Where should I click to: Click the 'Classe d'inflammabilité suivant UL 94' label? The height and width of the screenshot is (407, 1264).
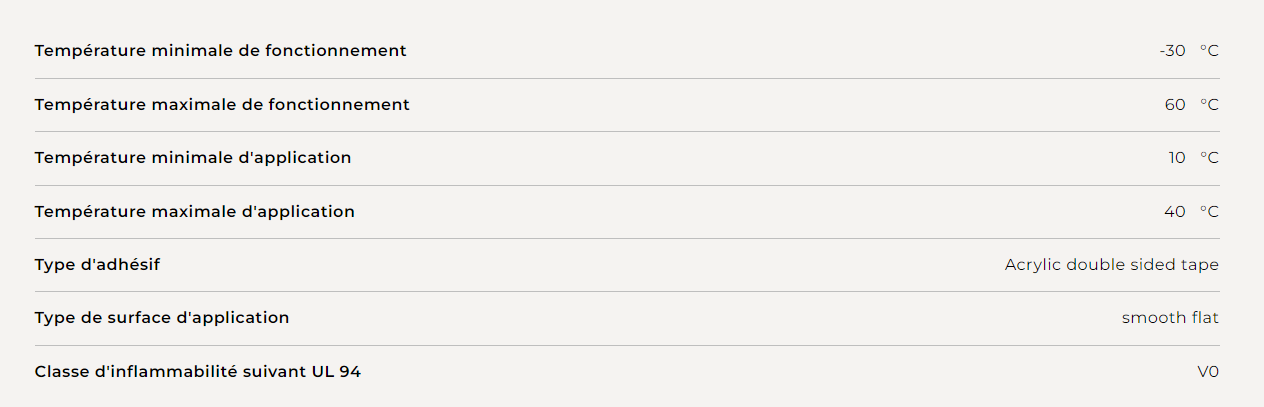(x=198, y=372)
